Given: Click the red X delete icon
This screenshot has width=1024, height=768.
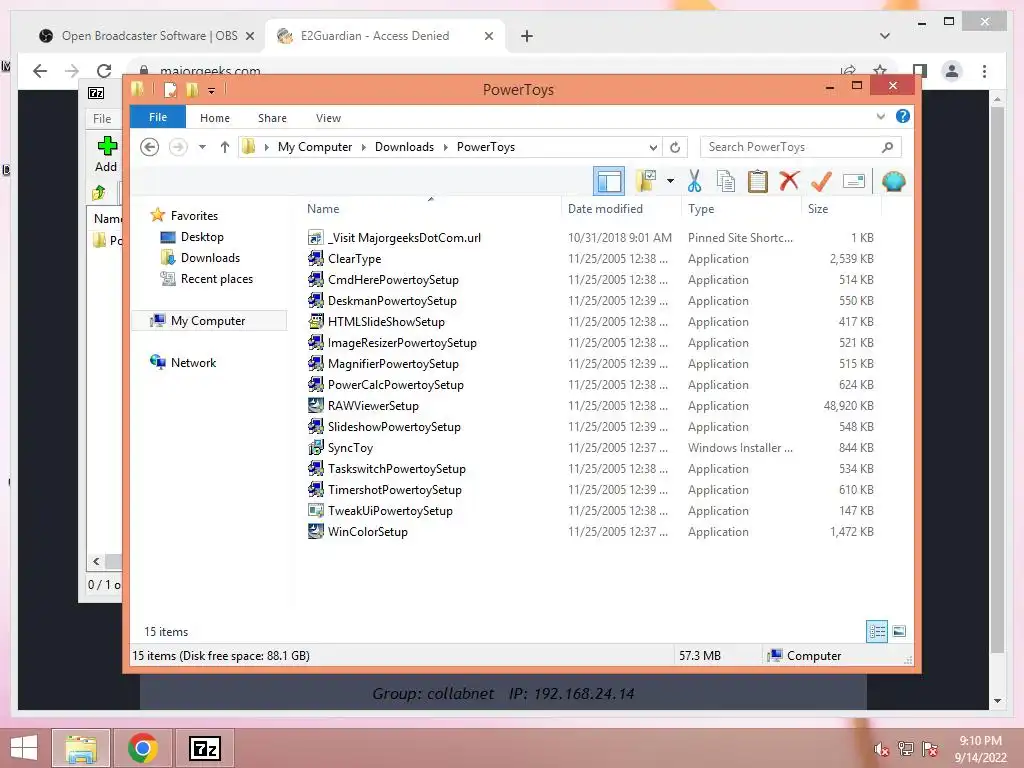Looking at the screenshot, I should (x=789, y=181).
